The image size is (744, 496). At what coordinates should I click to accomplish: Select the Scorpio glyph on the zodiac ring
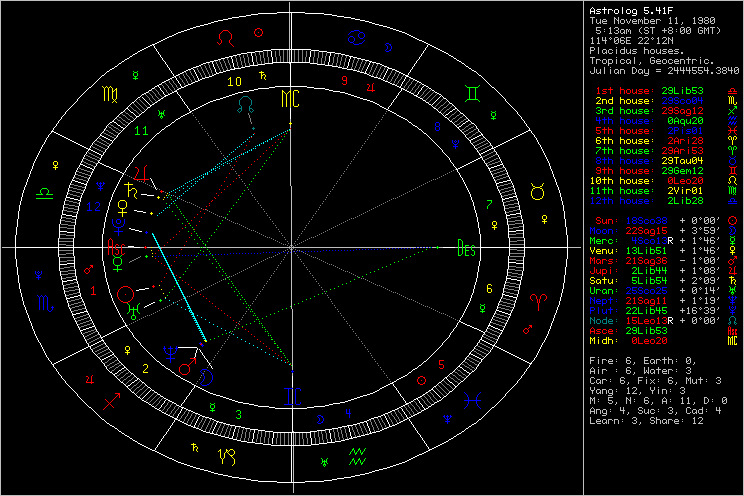pos(44,301)
